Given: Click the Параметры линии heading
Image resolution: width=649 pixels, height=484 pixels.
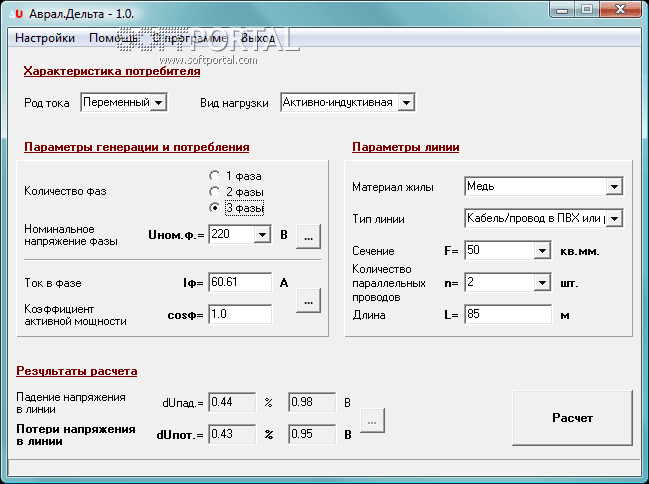Looking at the screenshot, I should 406,147.
